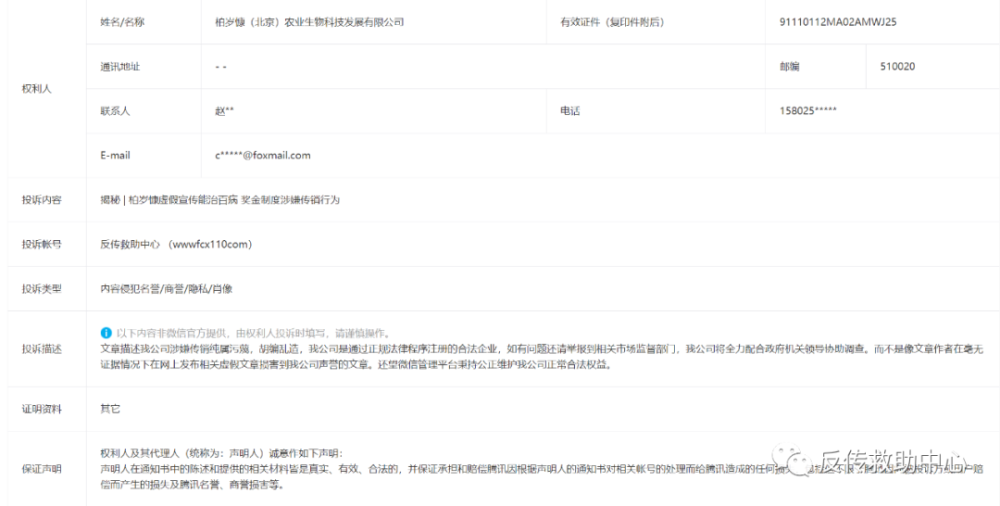1000x506 pixels.
Task: Click the 保证声明 row header
Action: [41, 469]
